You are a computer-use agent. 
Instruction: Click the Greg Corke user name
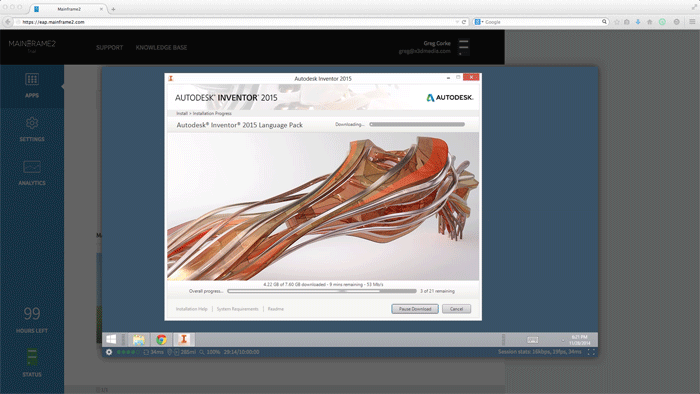[437, 43]
